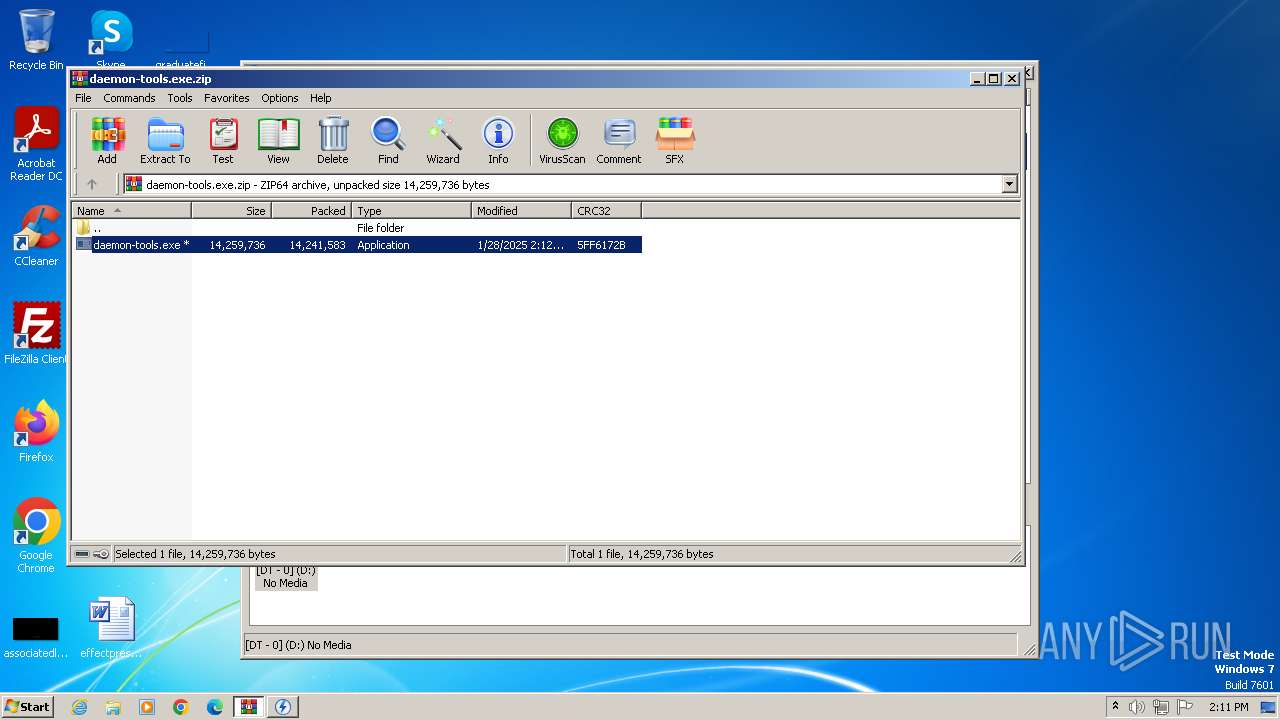Run the Test archive tool
Viewport: 1280px width, 720px height.
pyautogui.click(x=223, y=140)
